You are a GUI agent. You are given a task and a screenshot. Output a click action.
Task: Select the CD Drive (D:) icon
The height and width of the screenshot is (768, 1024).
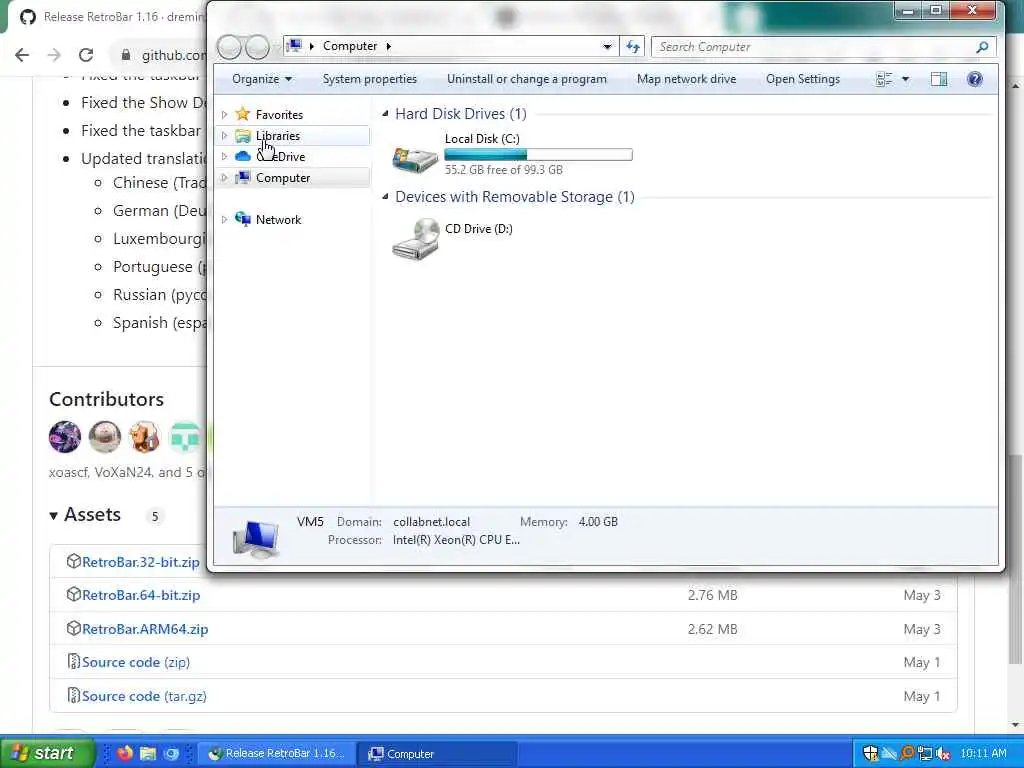pos(415,239)
